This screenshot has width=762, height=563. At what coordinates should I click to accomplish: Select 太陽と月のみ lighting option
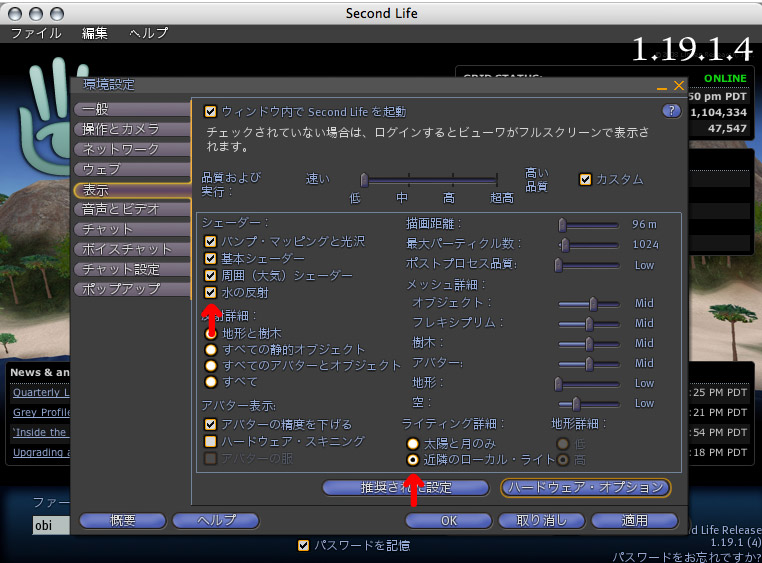(413, 444)
